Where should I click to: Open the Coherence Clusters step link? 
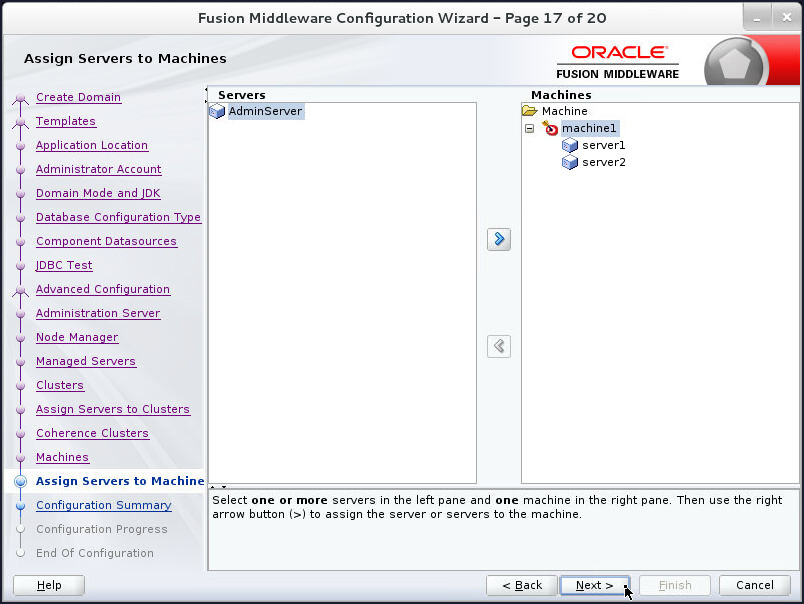[x=92, y=433]
